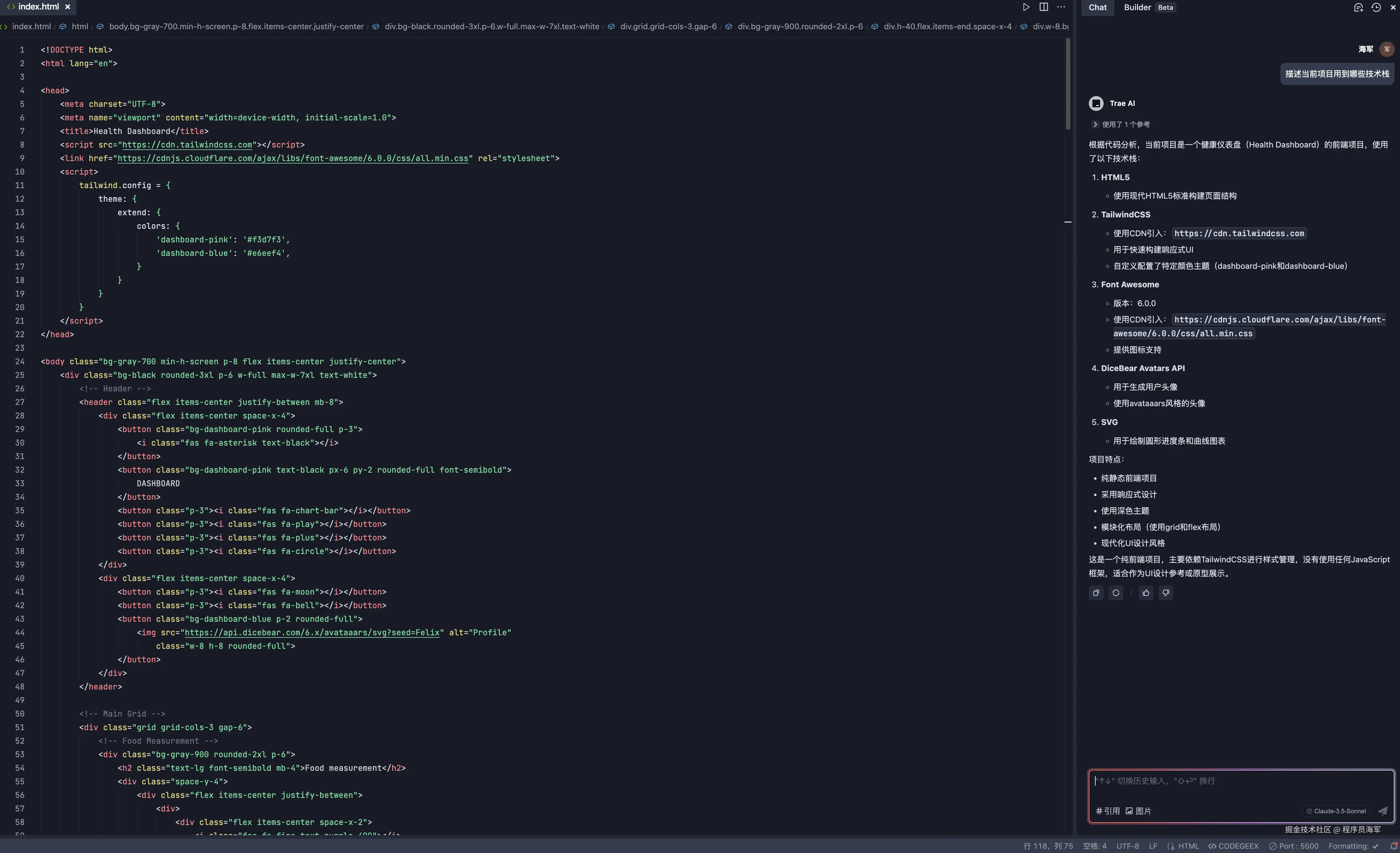
Task: Regenerate the AI response
Action: tap(1115, 593)
